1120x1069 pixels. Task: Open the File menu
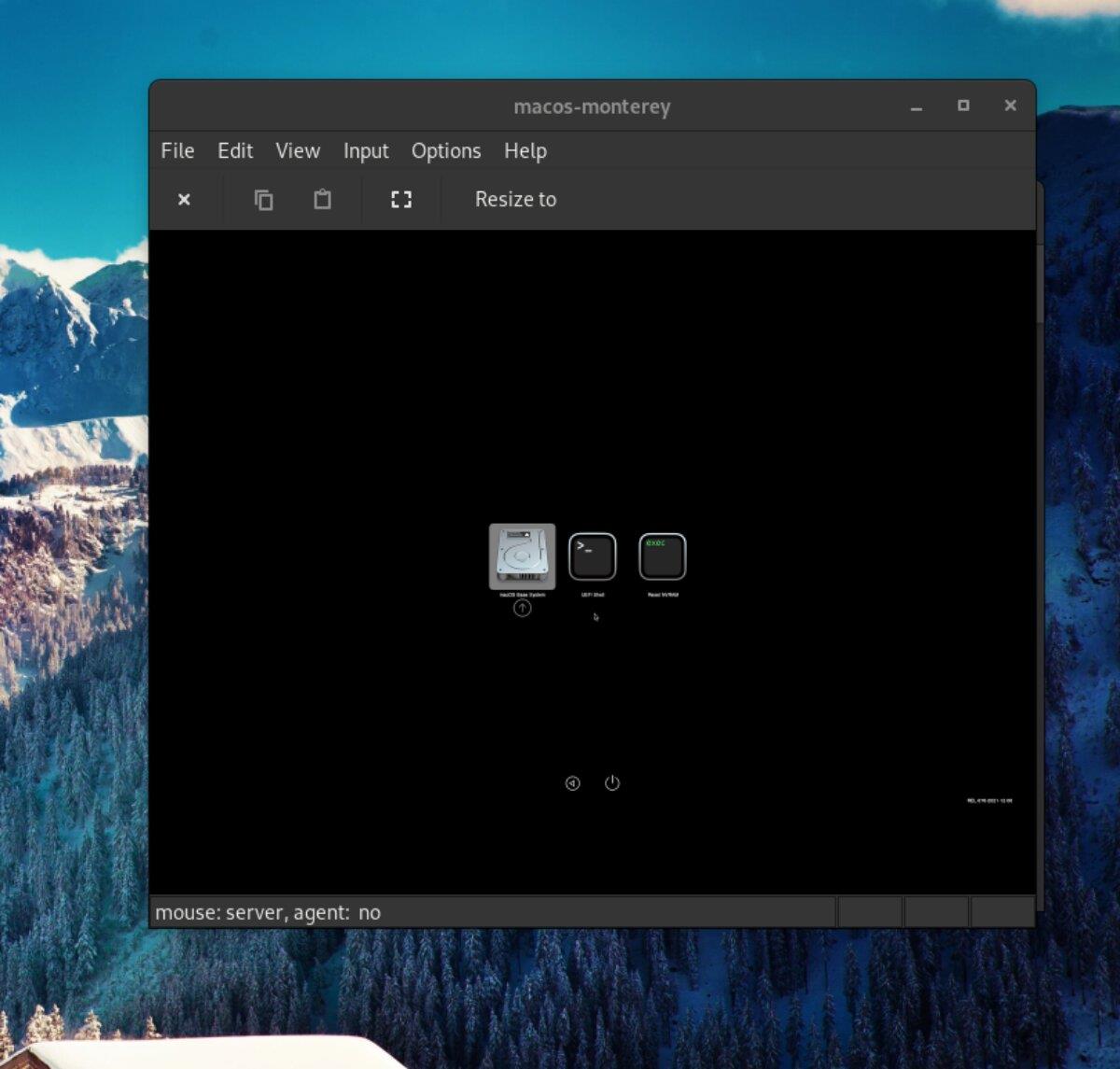tap(176, 150)
